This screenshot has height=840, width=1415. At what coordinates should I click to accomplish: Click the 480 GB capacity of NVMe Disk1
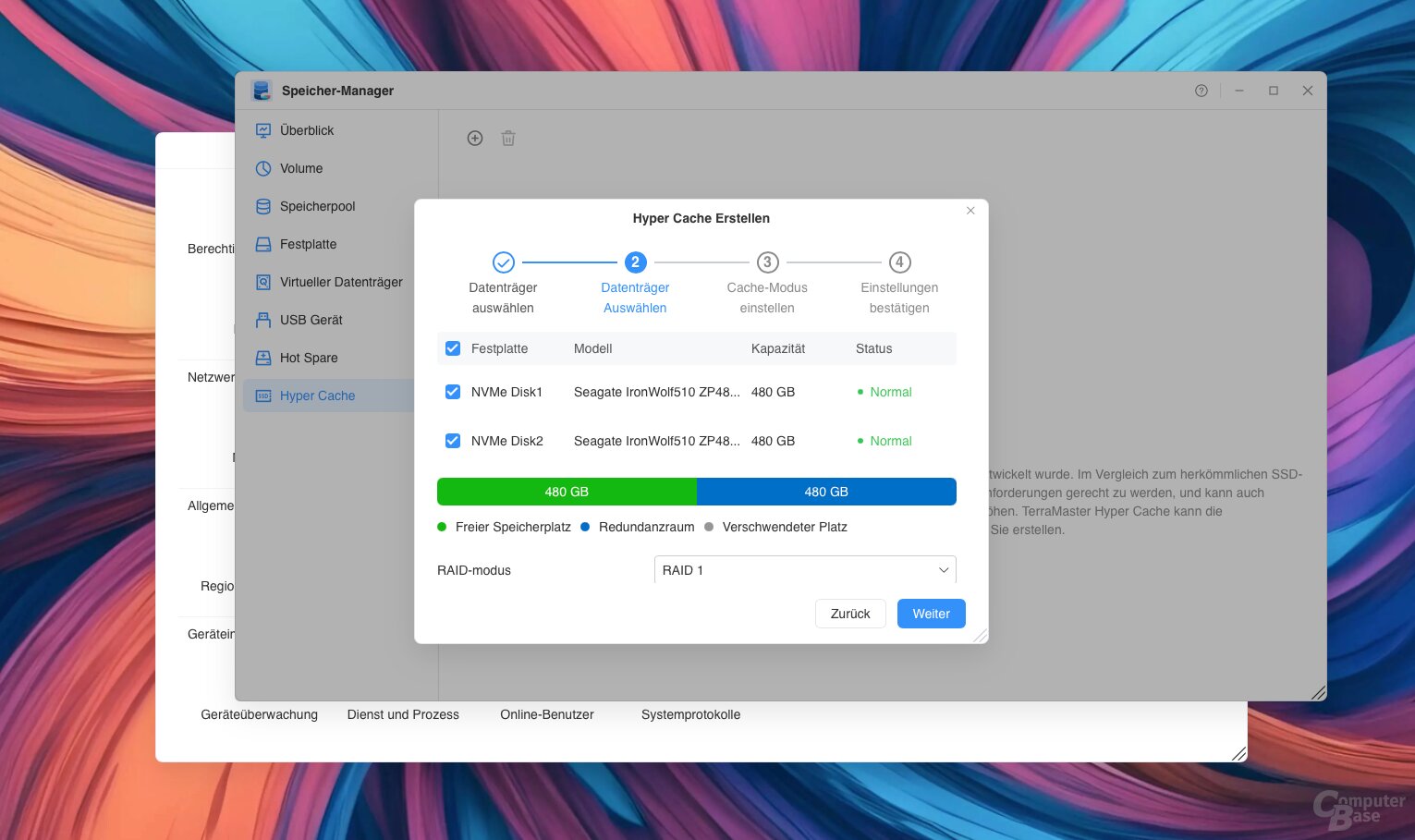pyautogui.click(x=774, y=392)
